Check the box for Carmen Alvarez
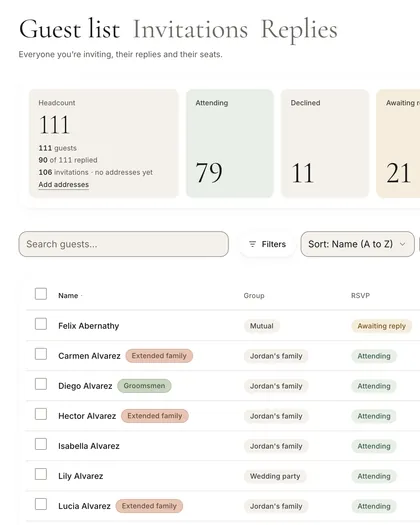This screenshot has height=525, width=420. pyautogui.click(x=41, y=354)
